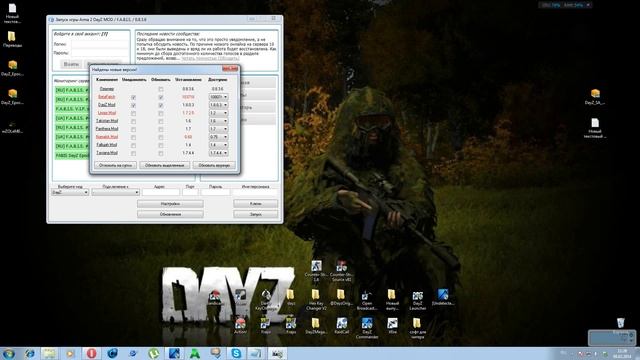Click the Windows Start button
Image resolution: width=640 pixels, height=360 pixels.
(9, 353)
